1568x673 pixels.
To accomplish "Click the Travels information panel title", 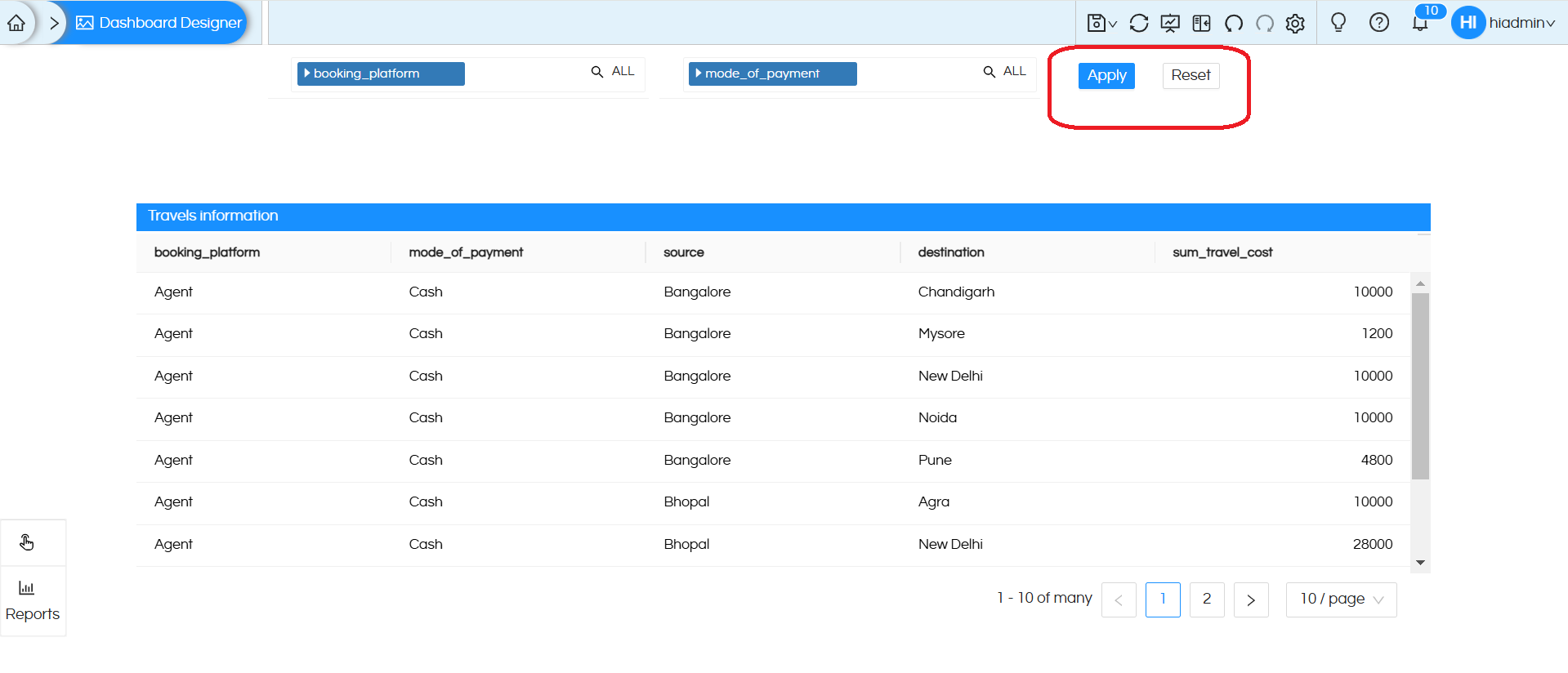I will point(213,216).
